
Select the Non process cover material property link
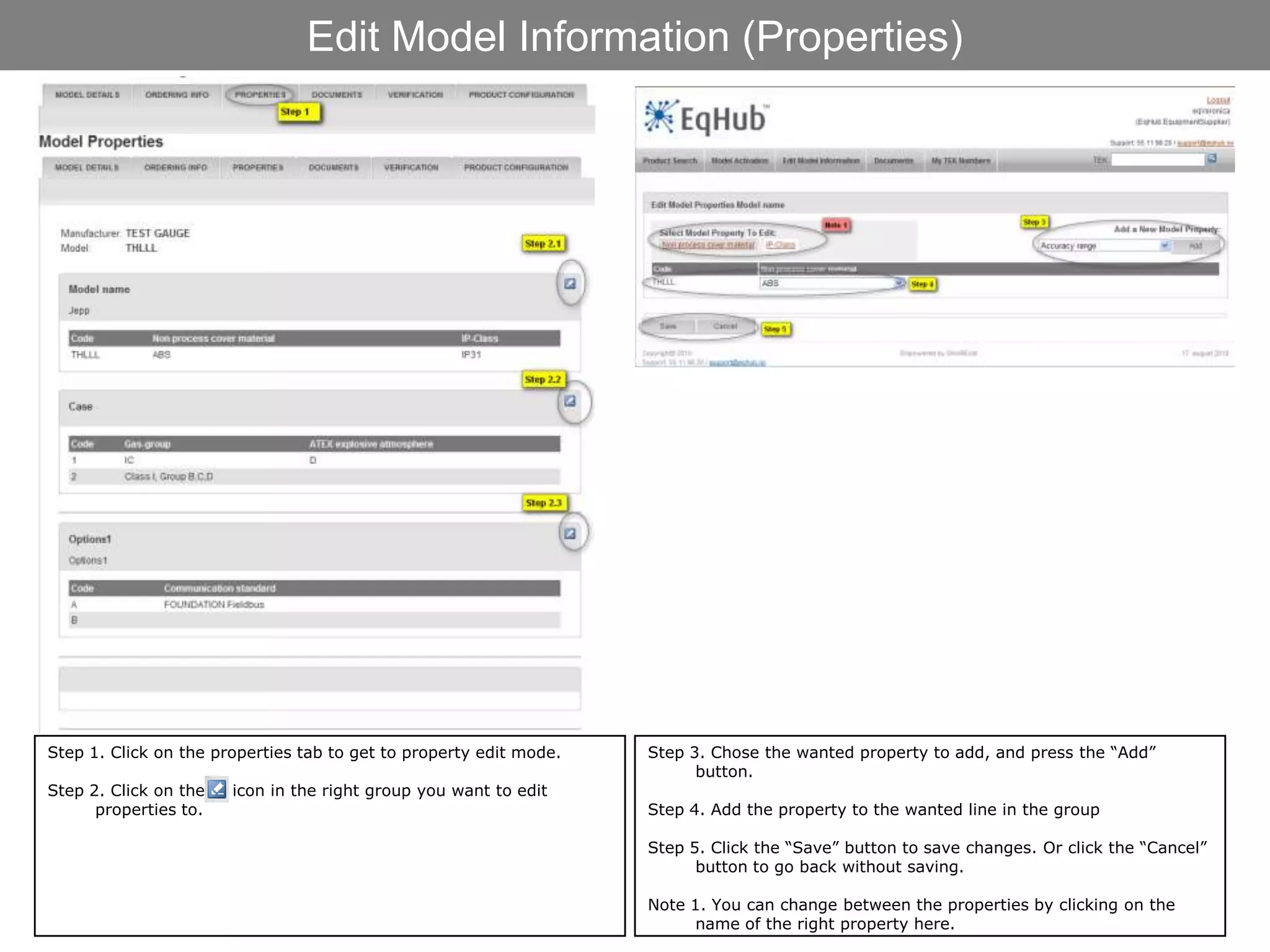coord(708,245)
